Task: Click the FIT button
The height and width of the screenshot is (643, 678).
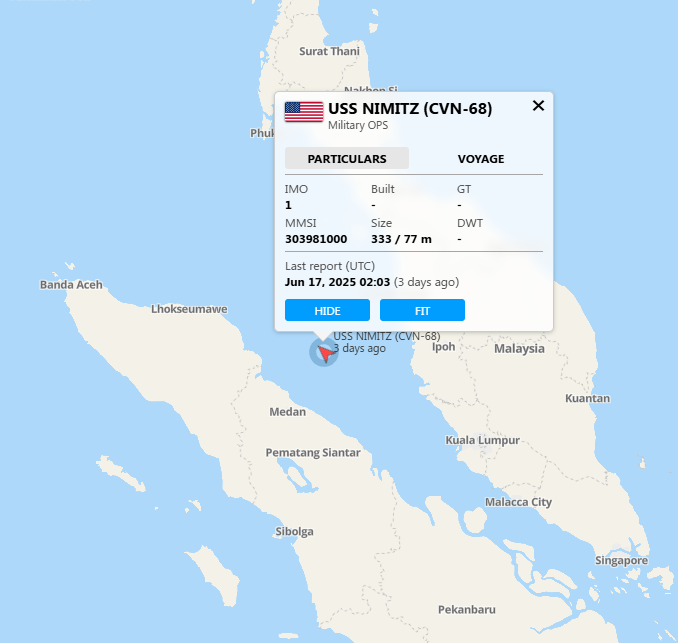Action: coord(422,310)
